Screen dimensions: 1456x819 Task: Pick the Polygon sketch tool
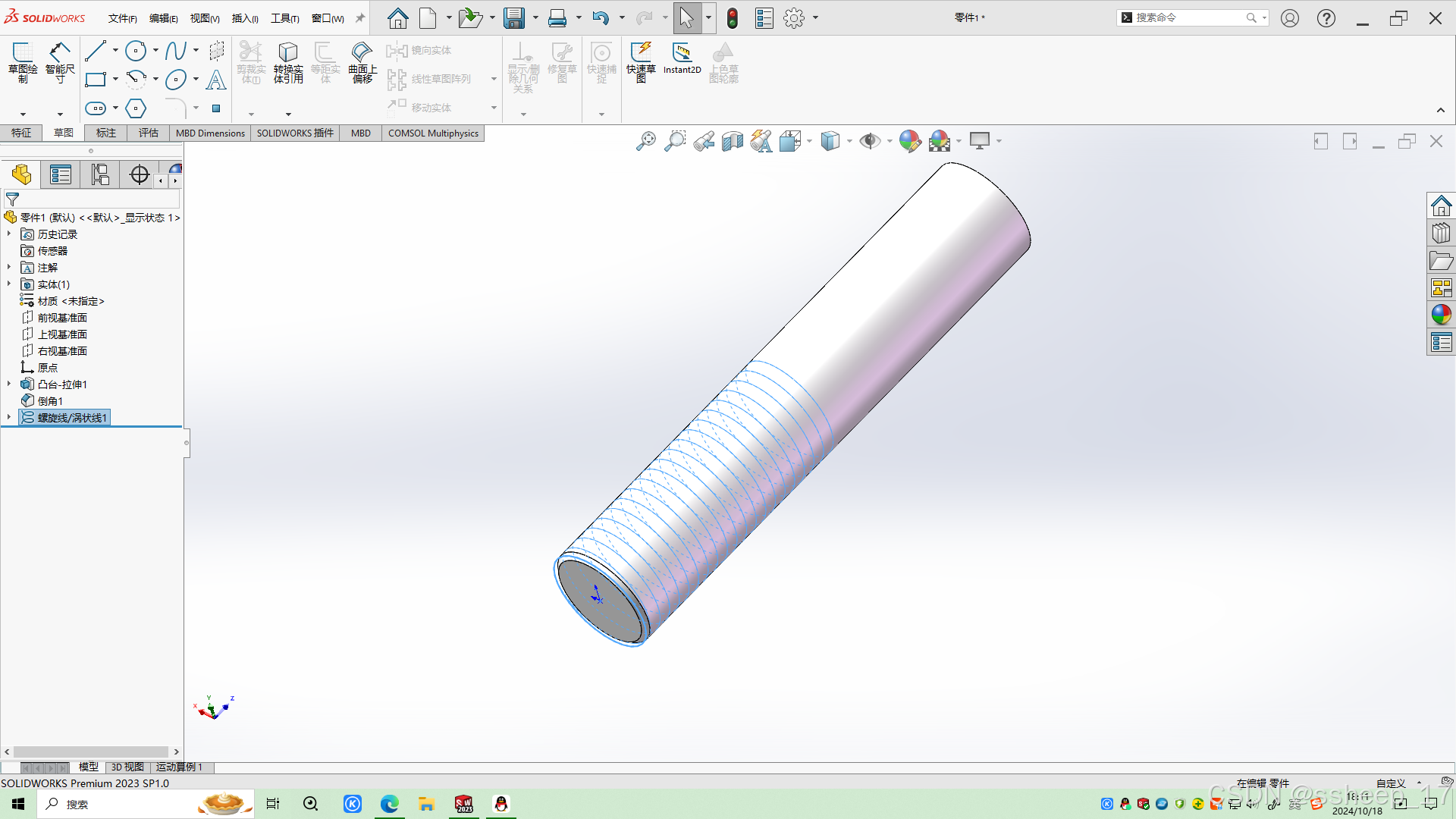(136, 108)
